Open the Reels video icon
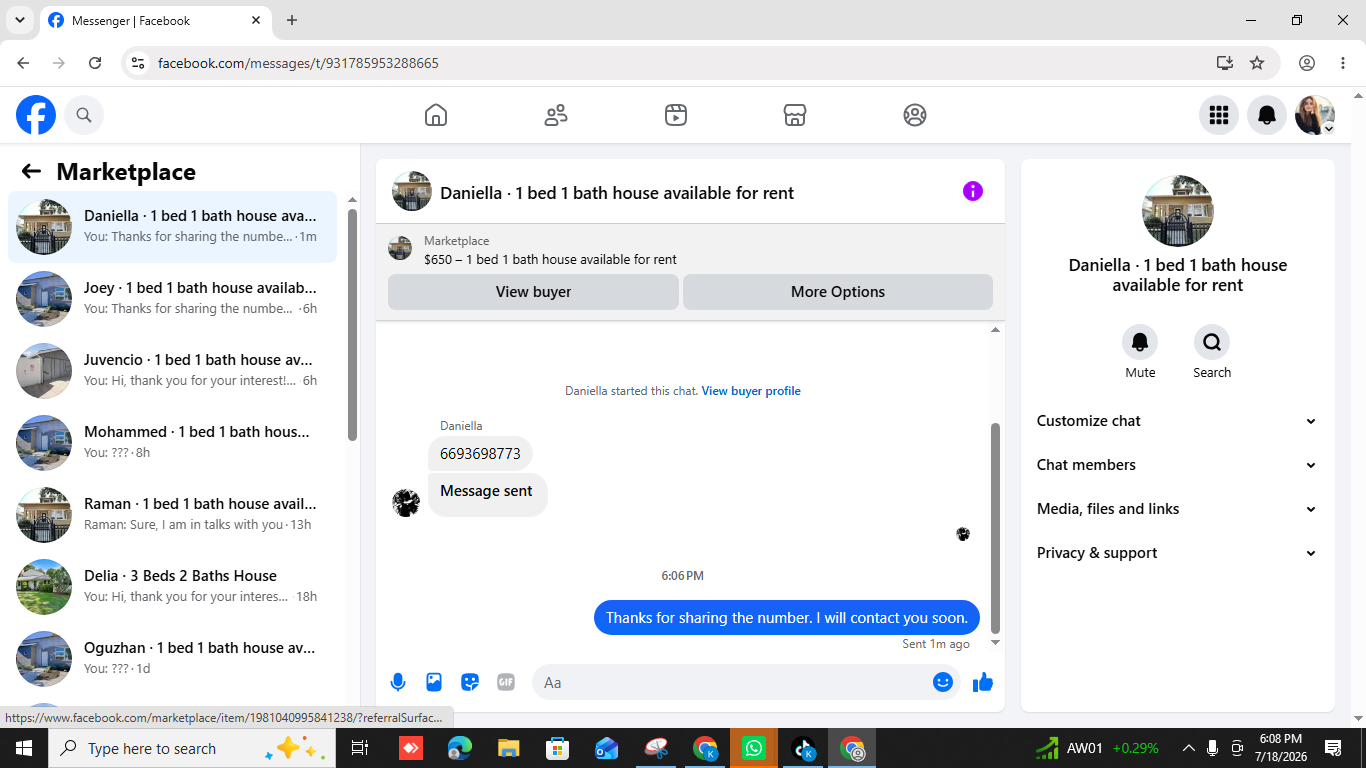The image size is (1366, 768). 676,115
